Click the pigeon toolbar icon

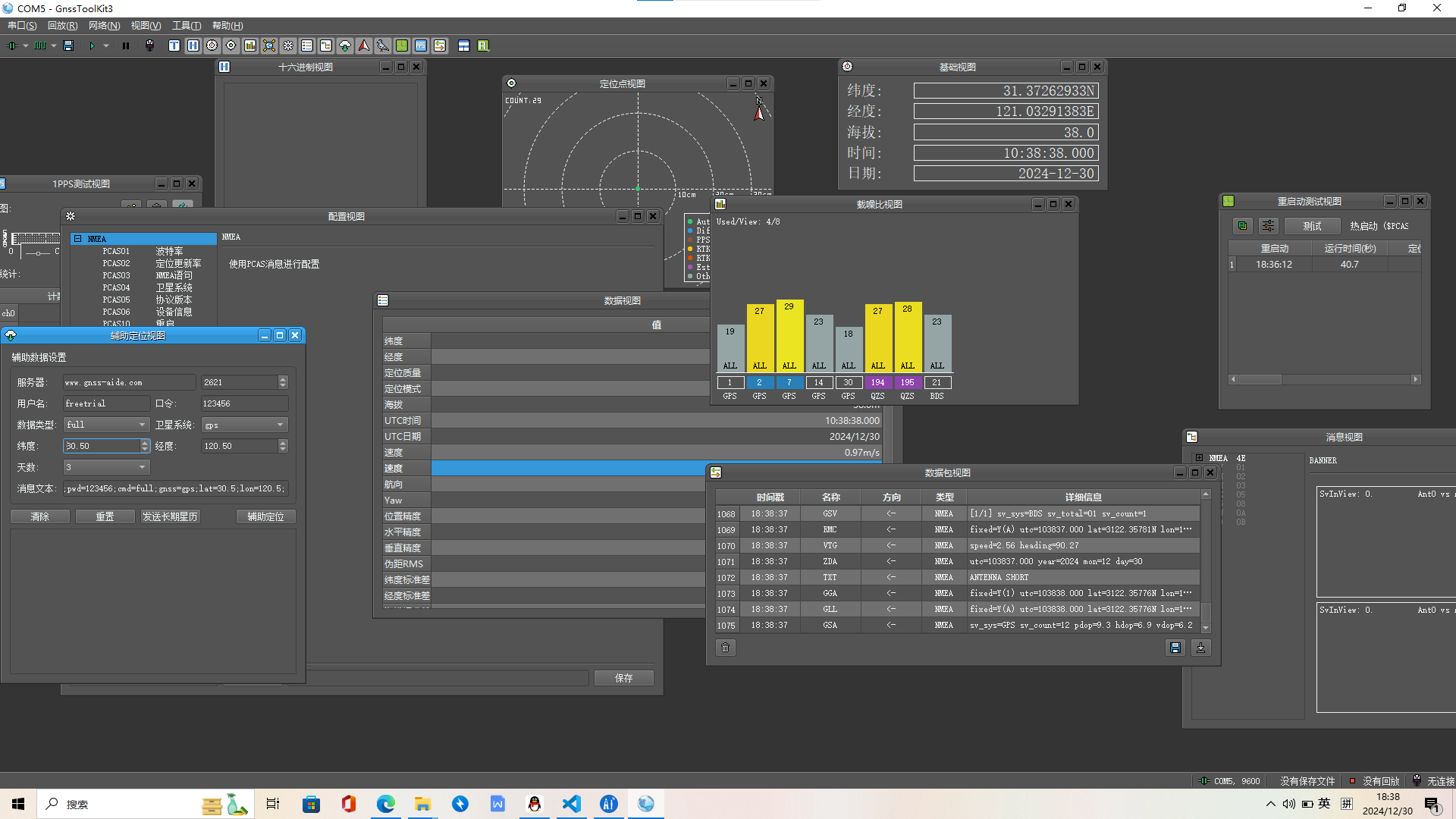383,45
